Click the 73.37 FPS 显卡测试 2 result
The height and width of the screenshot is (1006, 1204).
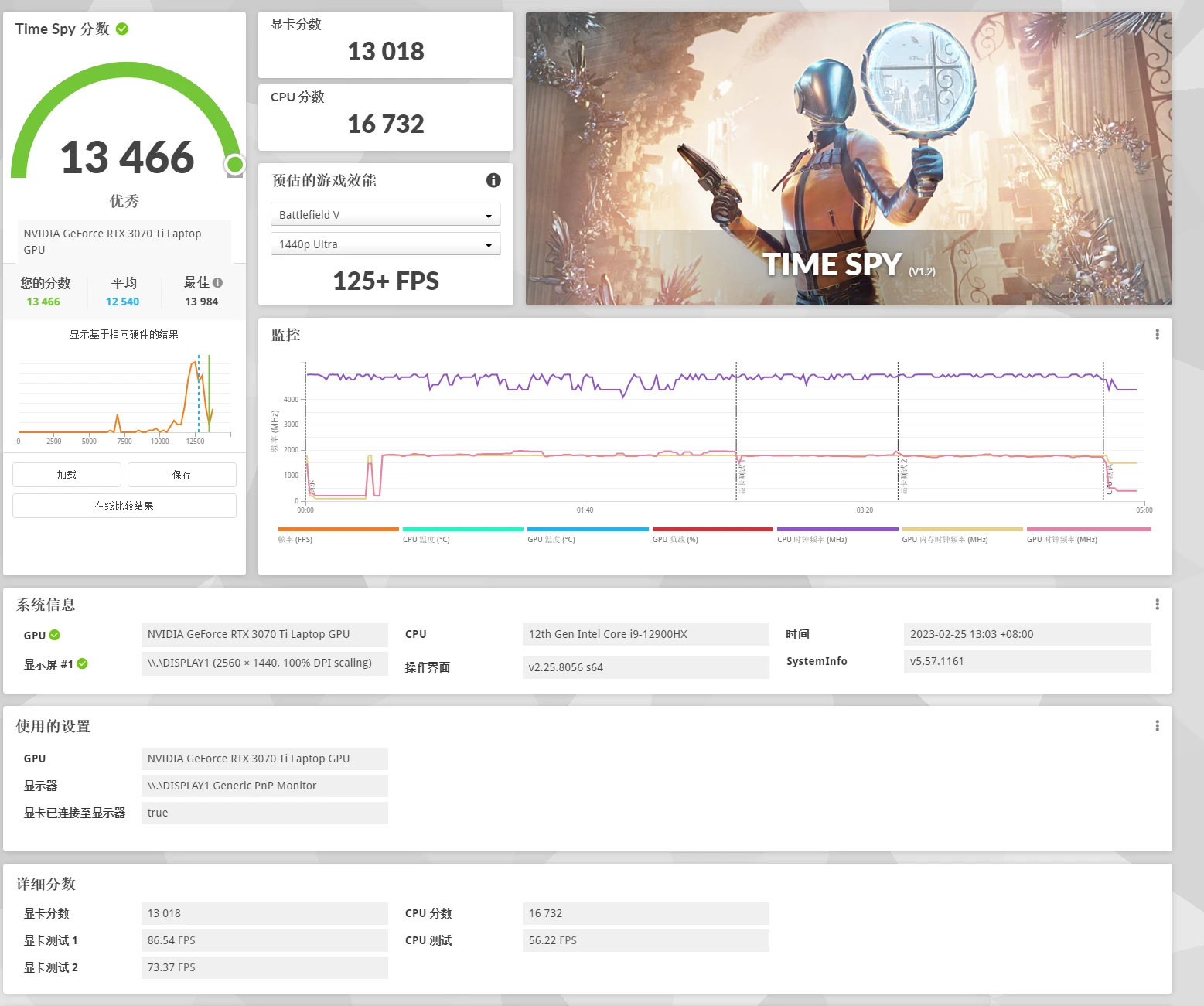[x=264, y=967]
